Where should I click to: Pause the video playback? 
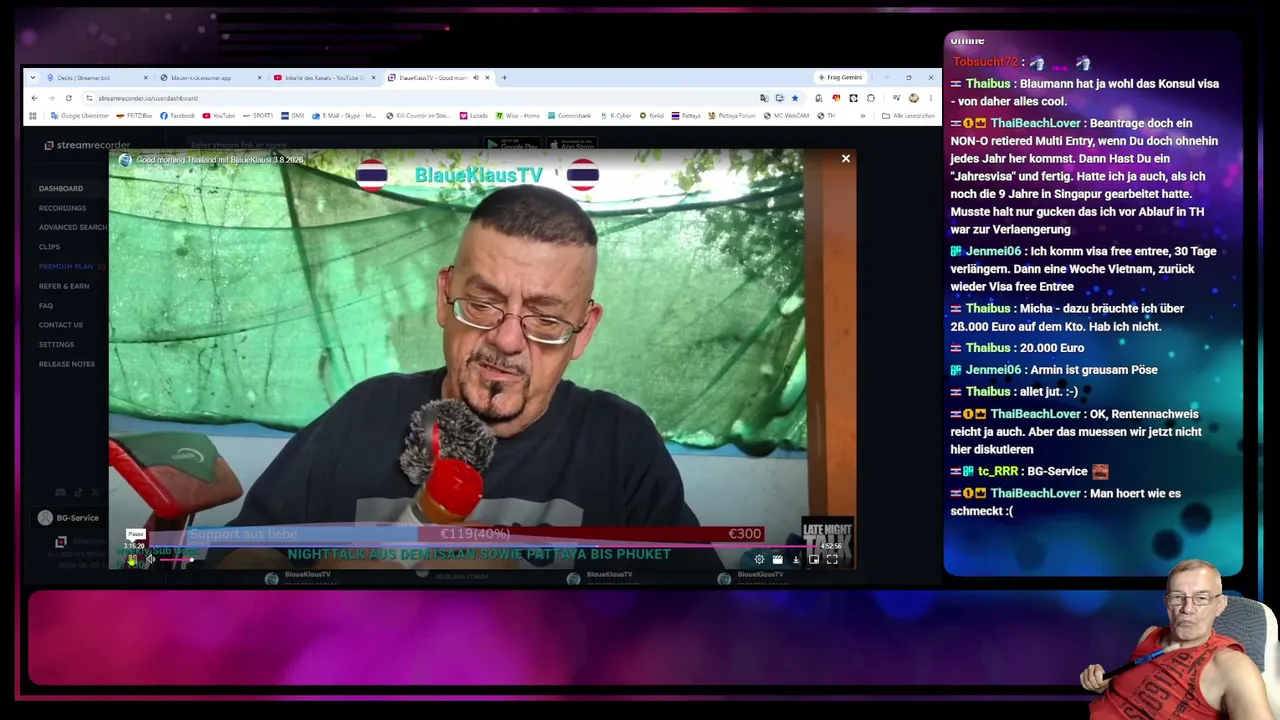click(132, 560)
